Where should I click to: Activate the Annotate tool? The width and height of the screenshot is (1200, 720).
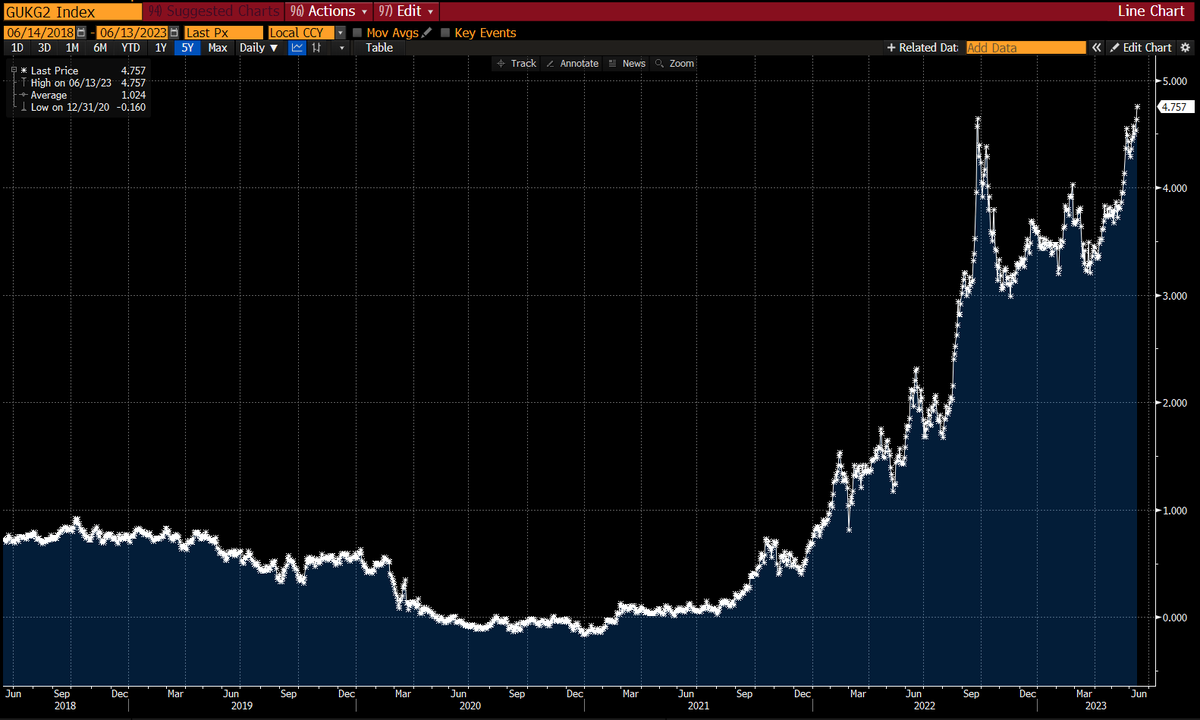click(572, 63)
